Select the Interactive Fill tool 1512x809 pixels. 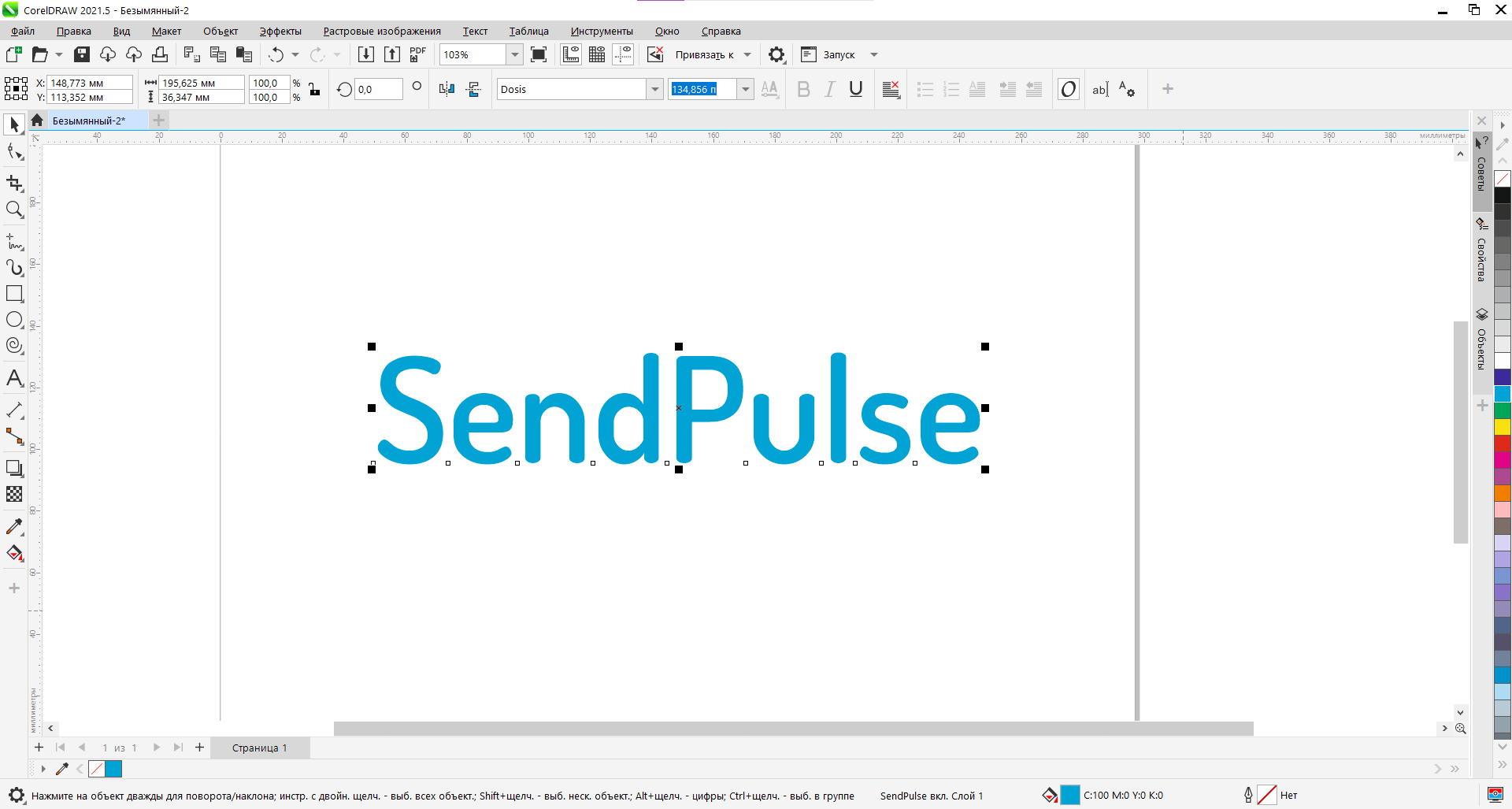coord(14,553)
